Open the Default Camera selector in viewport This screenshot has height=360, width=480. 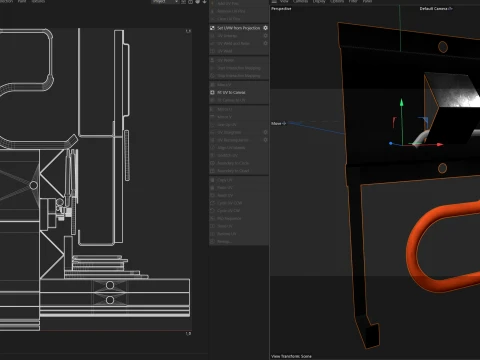point(436,9)
